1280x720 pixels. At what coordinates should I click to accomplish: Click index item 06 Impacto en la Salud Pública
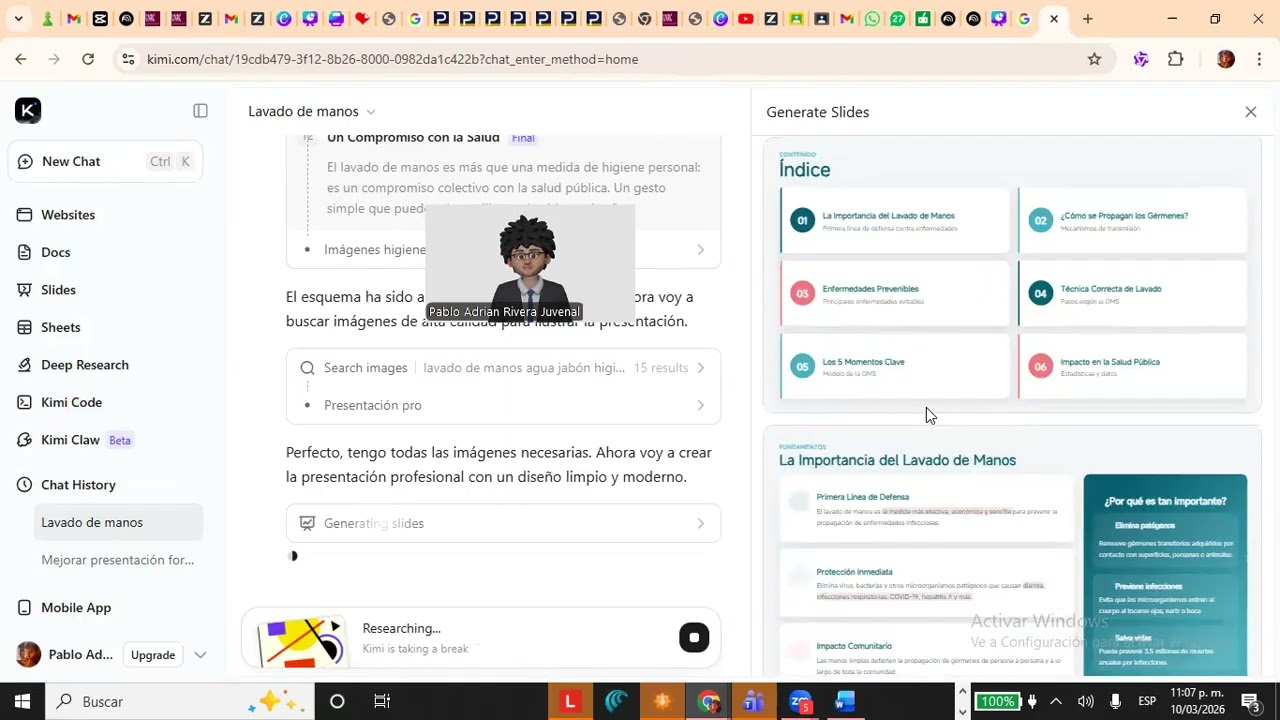1133,367
